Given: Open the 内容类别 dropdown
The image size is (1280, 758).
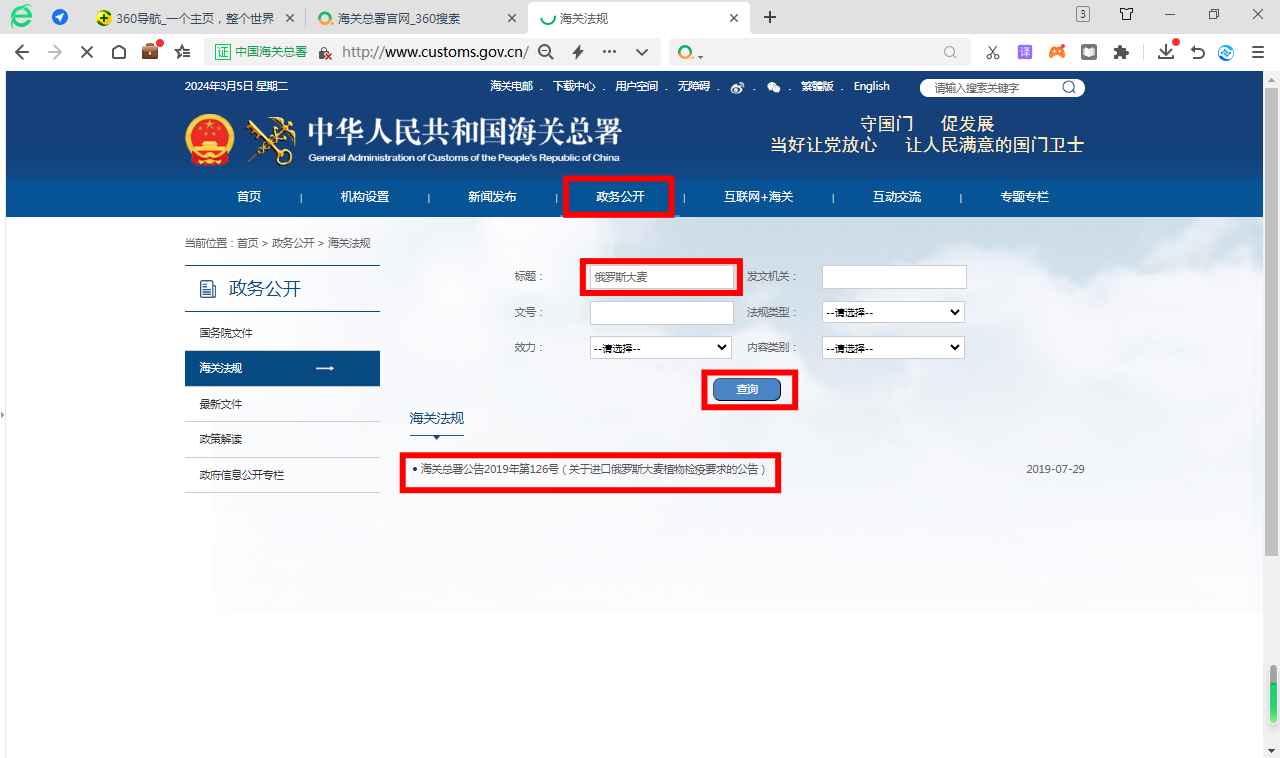Looking at the screenshot, I should (x=892, y=348).
